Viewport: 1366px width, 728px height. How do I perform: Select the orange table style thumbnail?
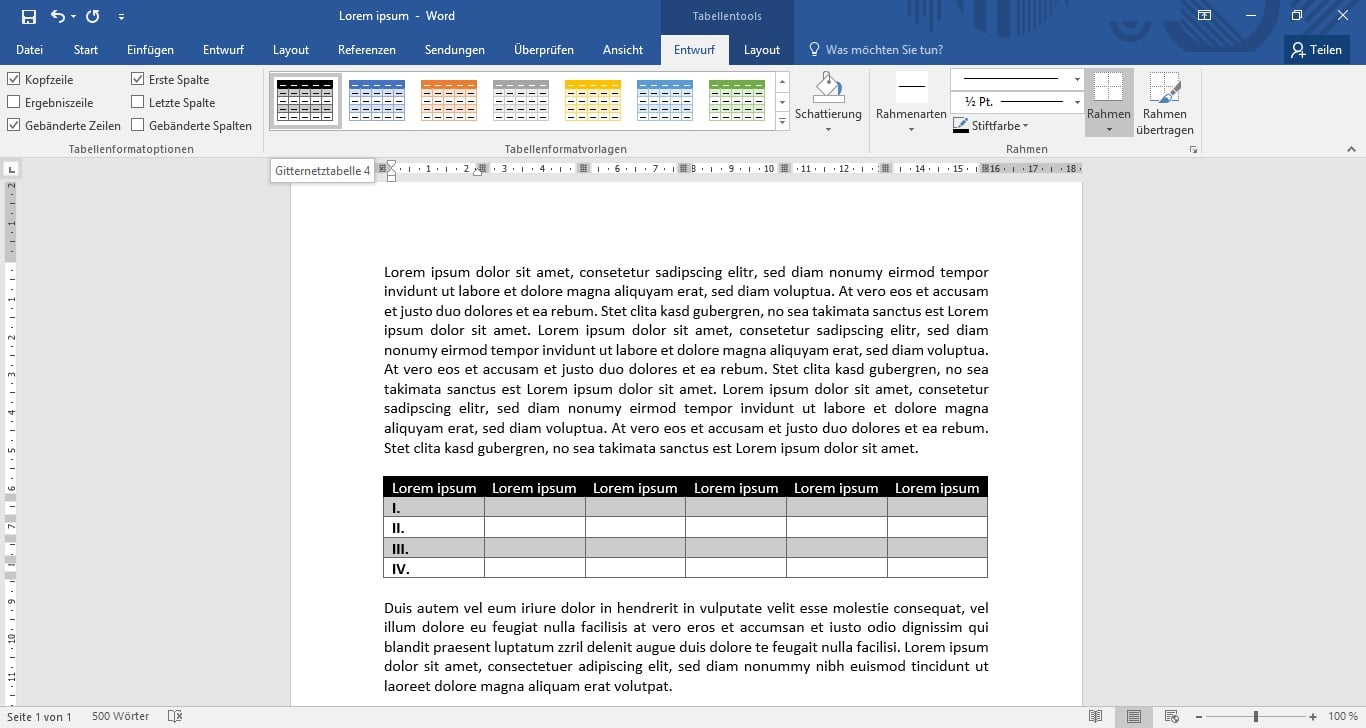pyautogui.click(x=449, y=100)
